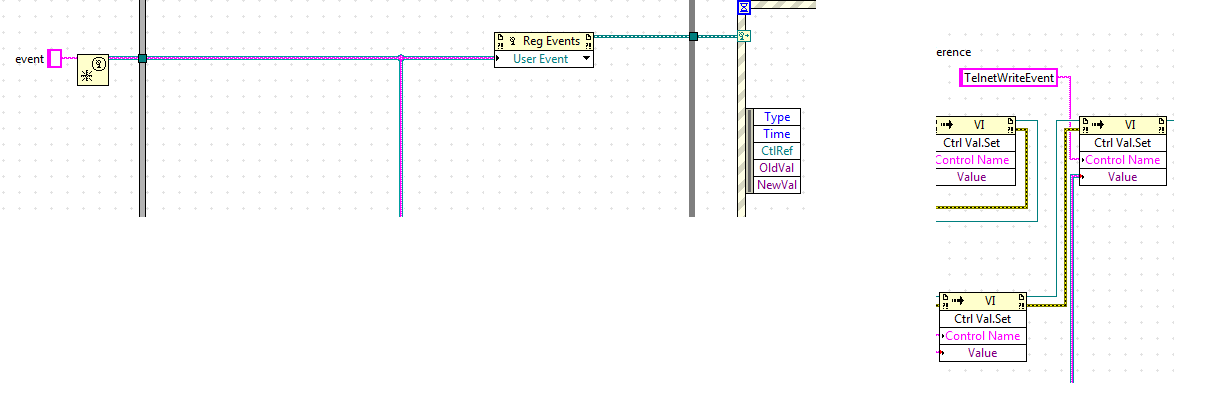
Task: Select Value row of the rightmost invoke node
Action: (x=1122, y=177)
